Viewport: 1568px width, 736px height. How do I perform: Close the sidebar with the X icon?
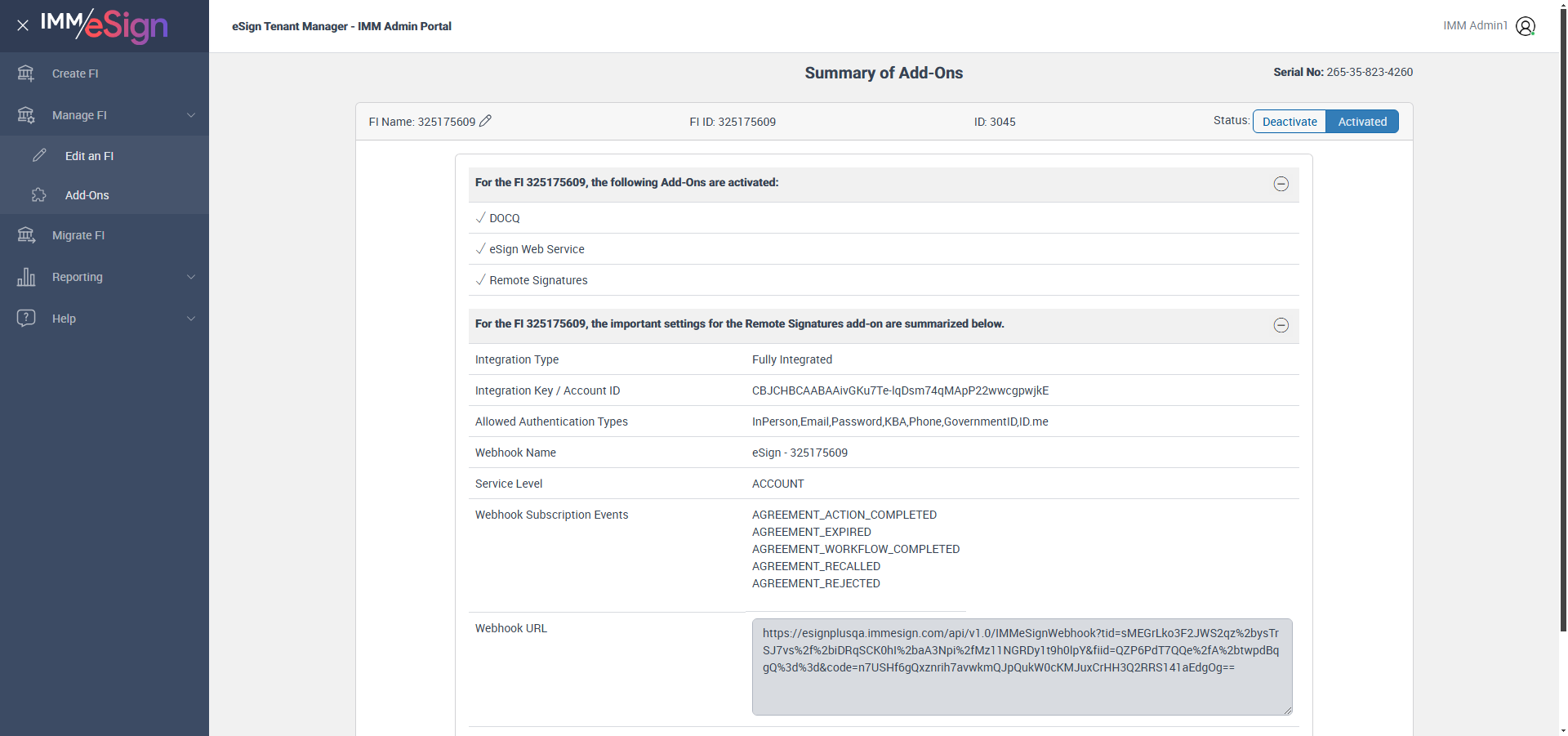23,25
